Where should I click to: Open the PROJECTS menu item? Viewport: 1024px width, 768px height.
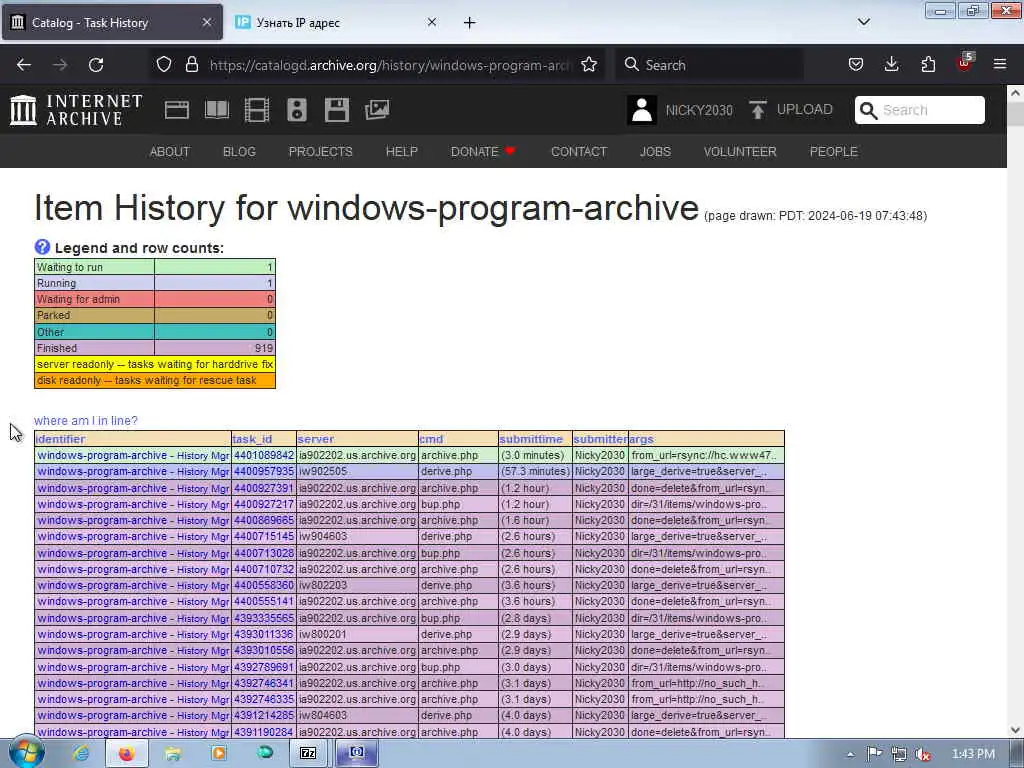[x=321, y=152]
